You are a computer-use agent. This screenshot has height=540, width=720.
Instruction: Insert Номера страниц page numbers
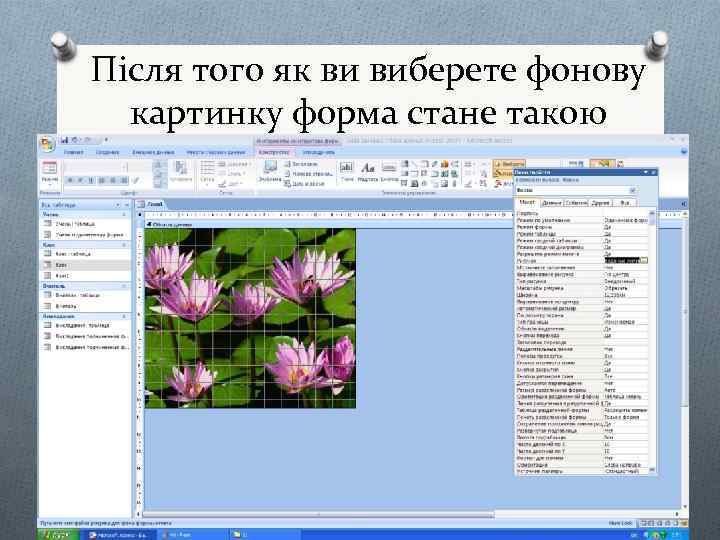[308, 174]
